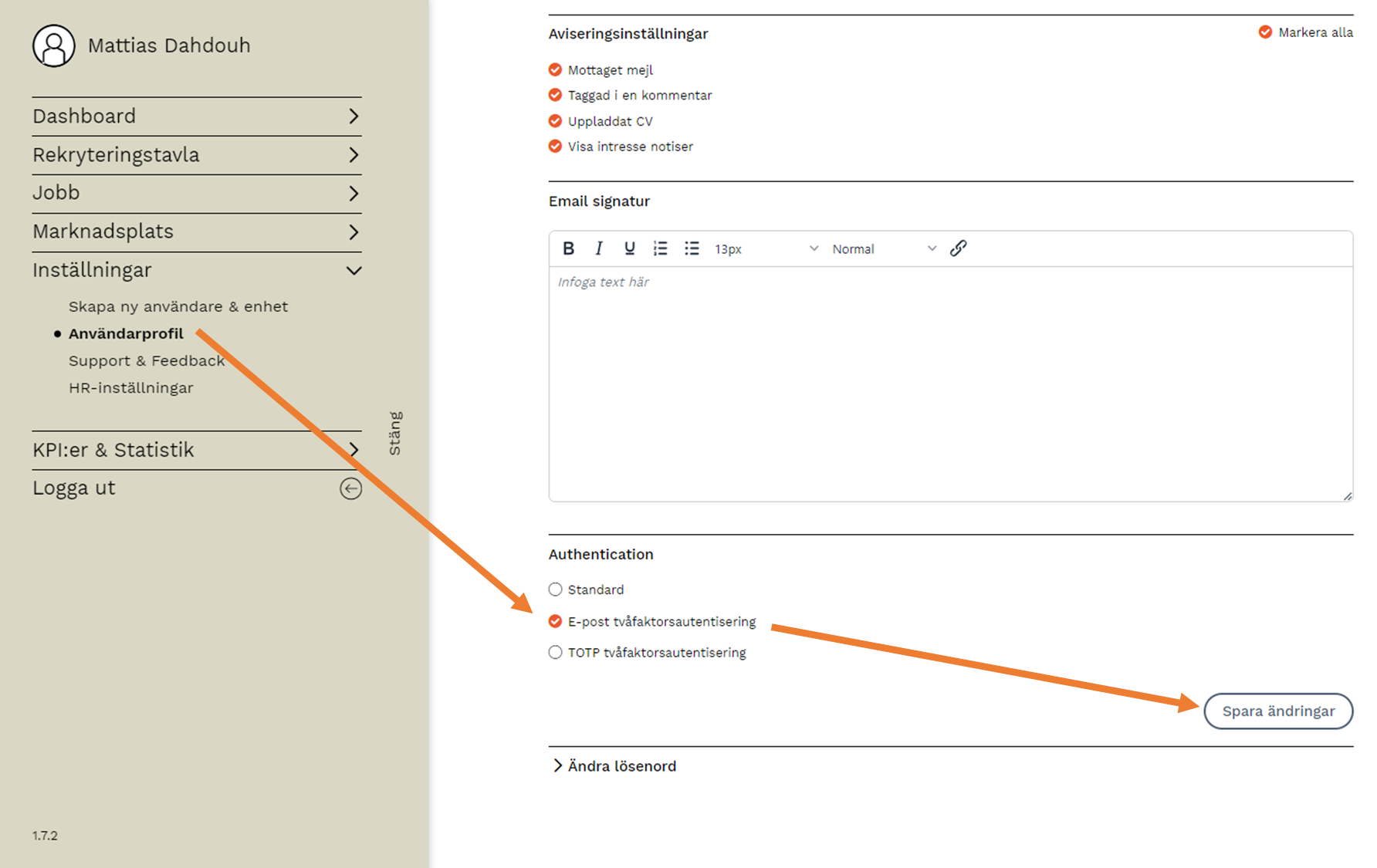The width and height of the screenshot is (1377, 868).
Task: Open the Normal text style dropdown
Action: [883, 249]
